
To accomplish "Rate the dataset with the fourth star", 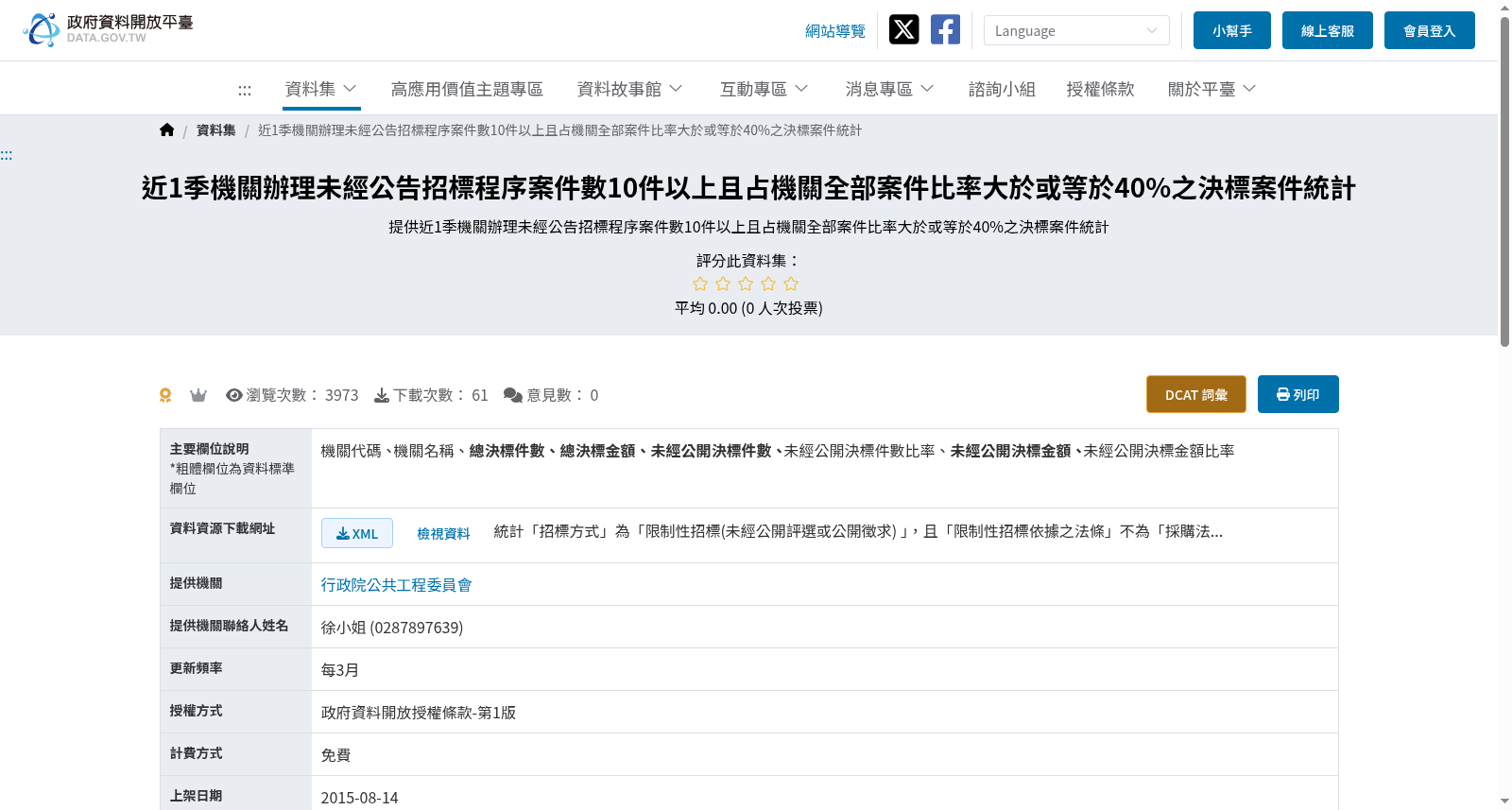I will [768, 284].
